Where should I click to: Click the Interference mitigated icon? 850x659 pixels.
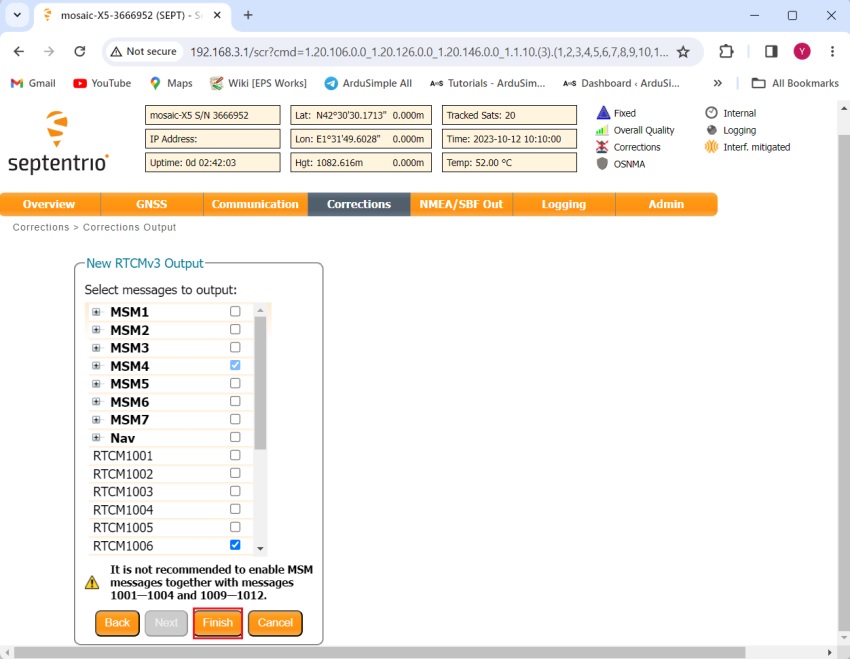click(x=712, y=147)
